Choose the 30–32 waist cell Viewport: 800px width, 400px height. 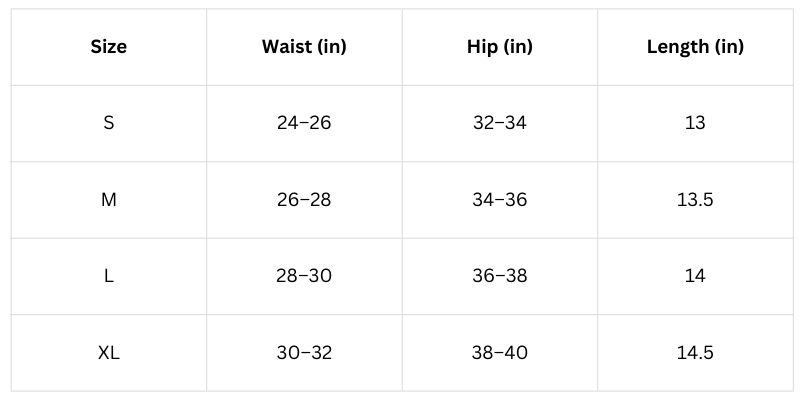(x=304, y=353)
